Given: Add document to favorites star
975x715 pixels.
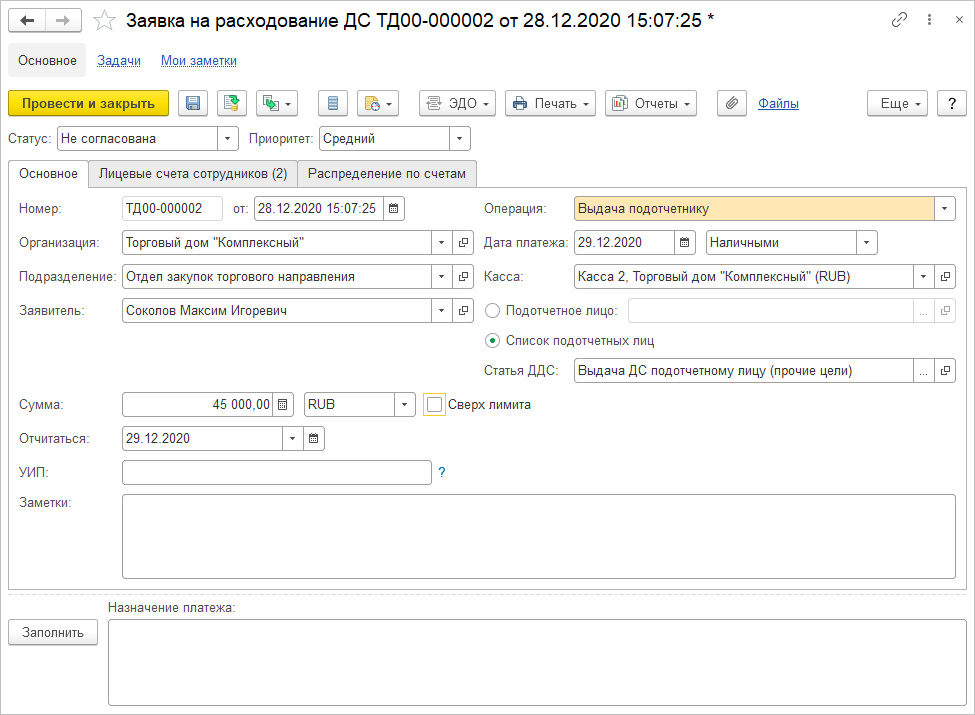Looking at the screenshot, I should [104, 21].
